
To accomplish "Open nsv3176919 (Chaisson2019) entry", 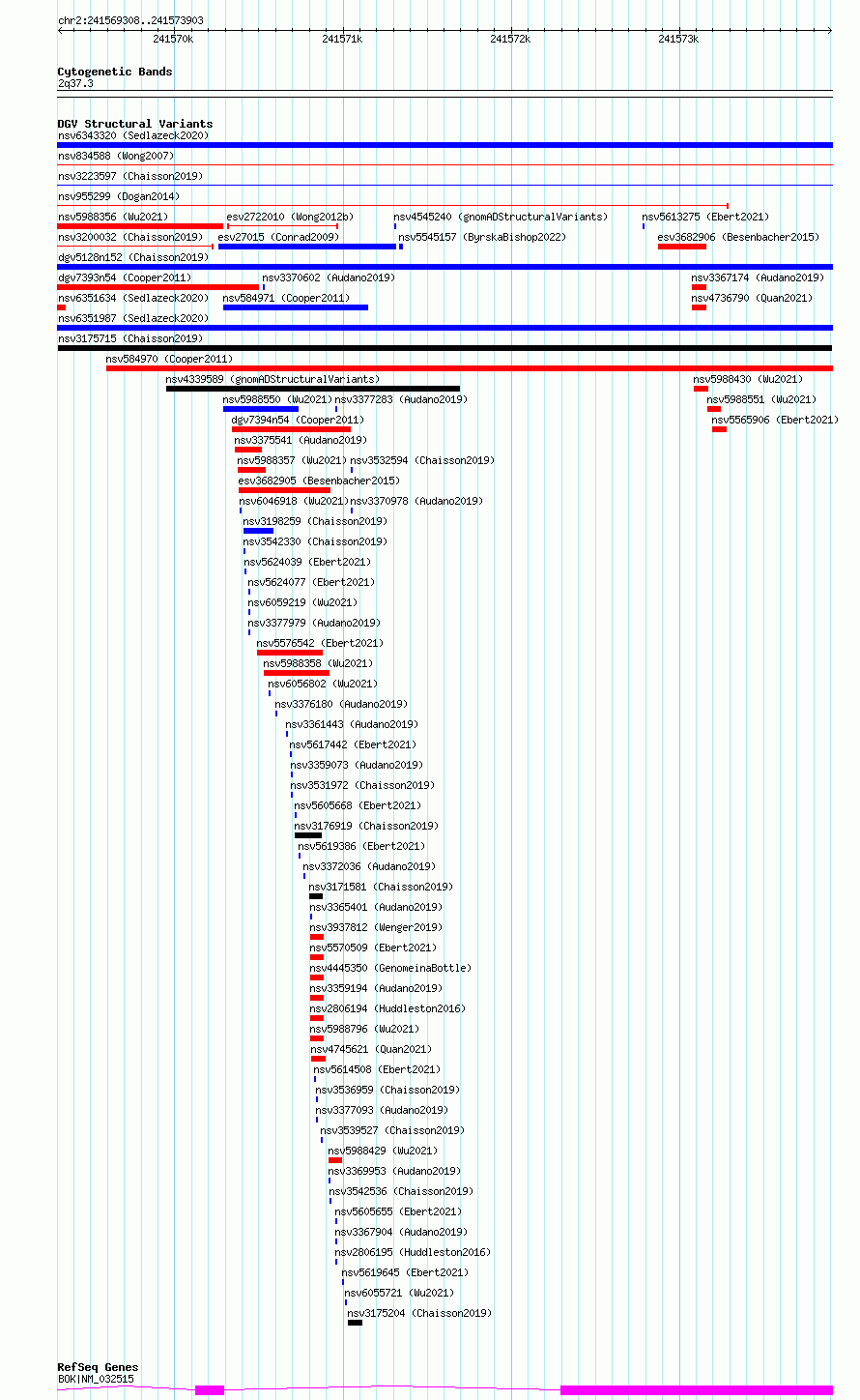I will (366, 827).
